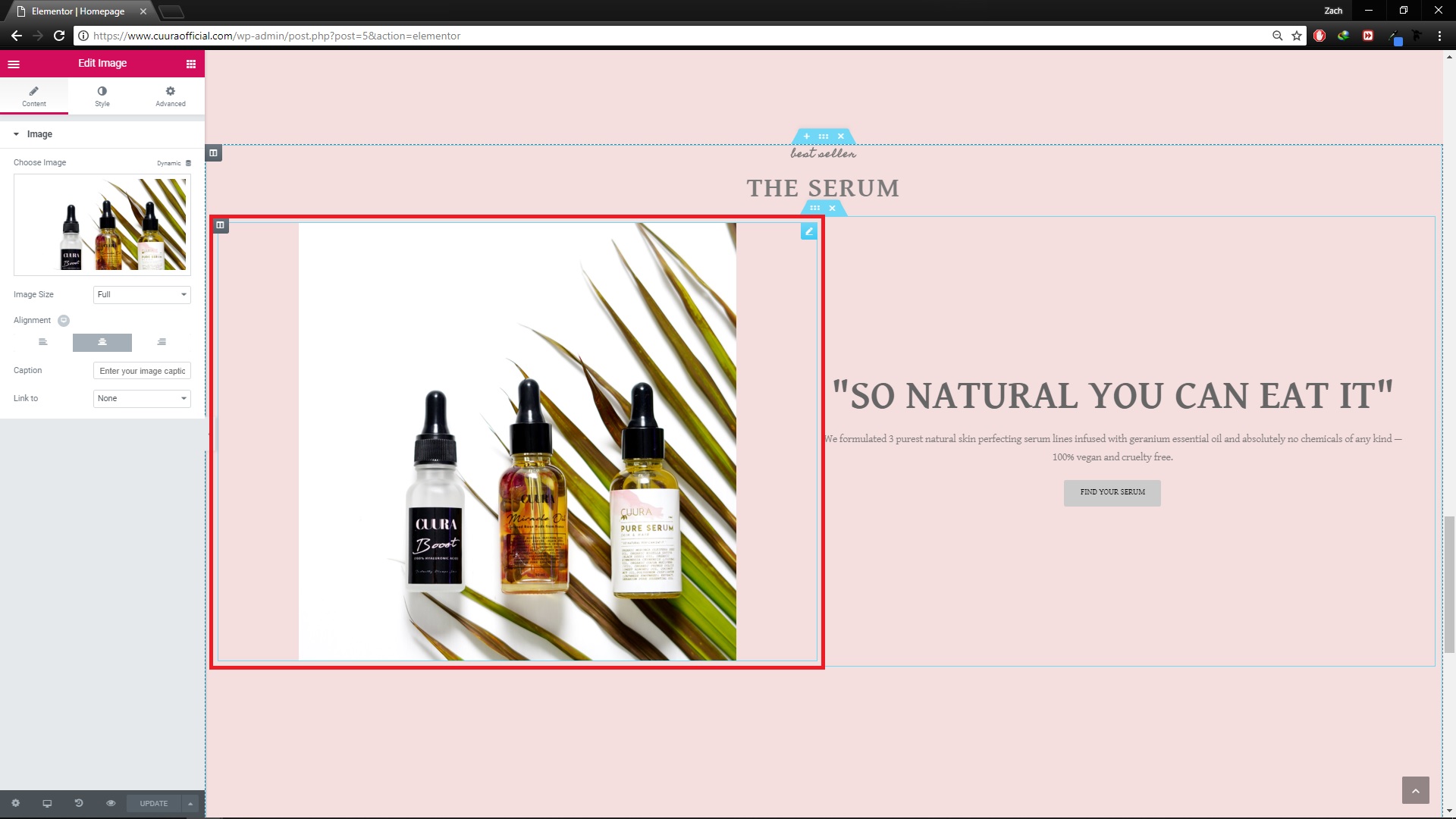Viewport: 1456px width, 819px height.
Task: Click the back-to-top arrow button
Action: pyautogui.click(x=1416, y=790)
